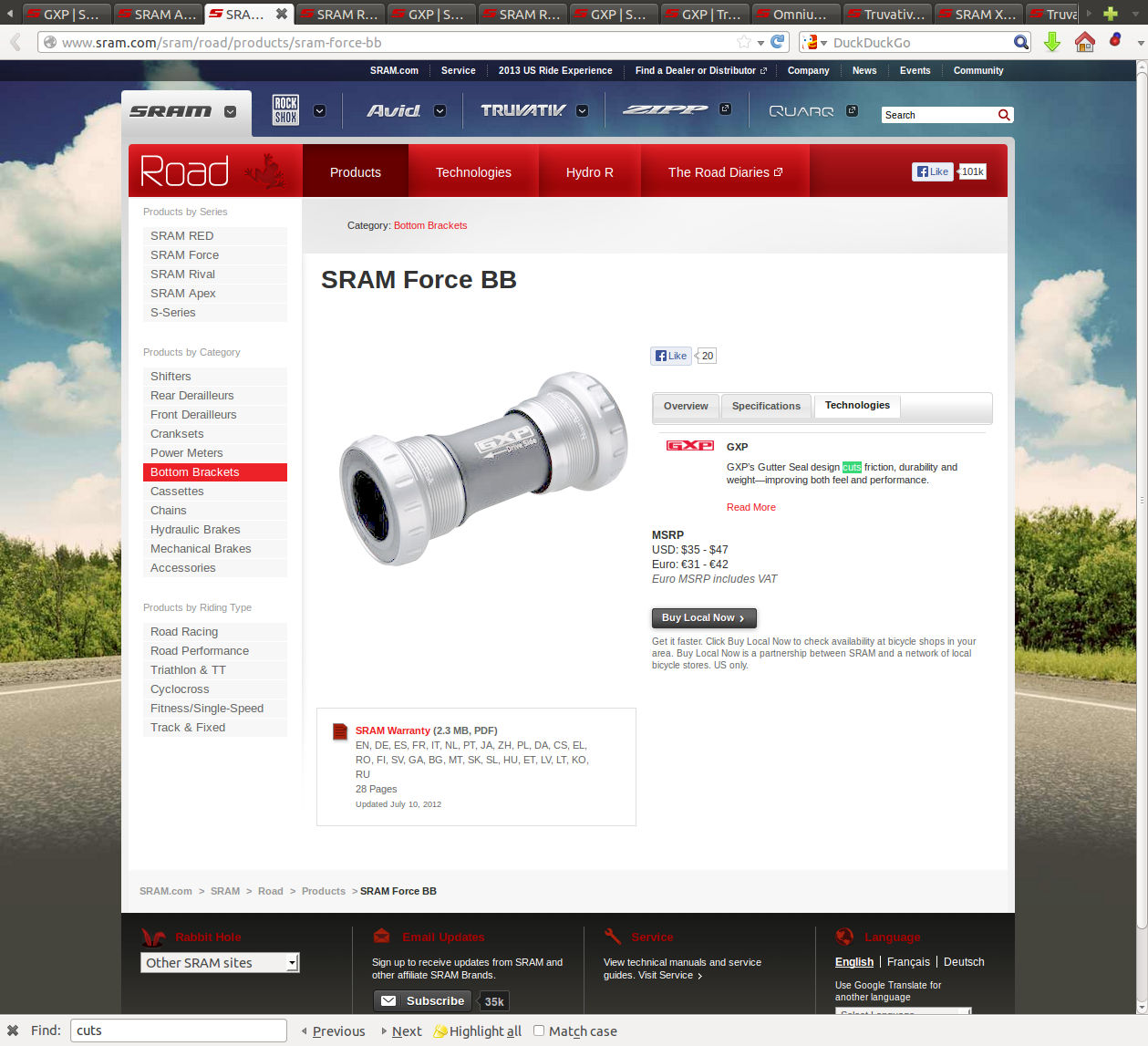Click the RockShox brand logo
The width and height of the screenshot is (1148, 1046).
pos(285,110)
